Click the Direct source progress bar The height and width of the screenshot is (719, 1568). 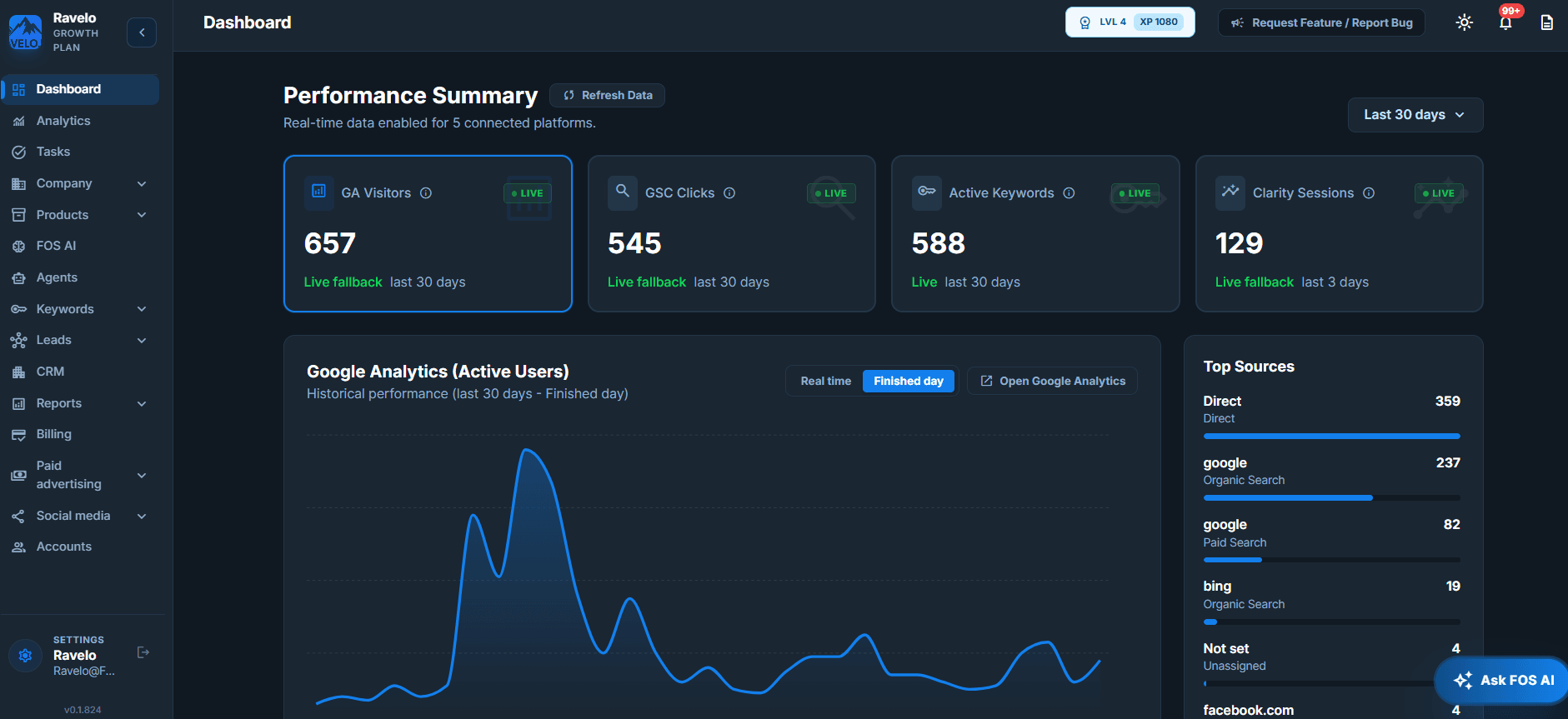point(1331,437)
